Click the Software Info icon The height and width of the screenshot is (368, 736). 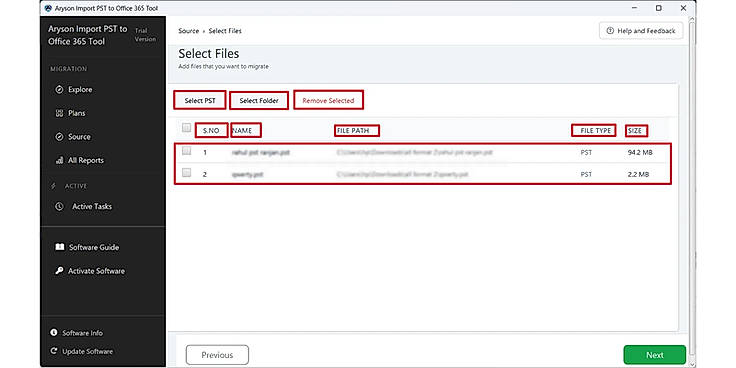coord(54,332)
